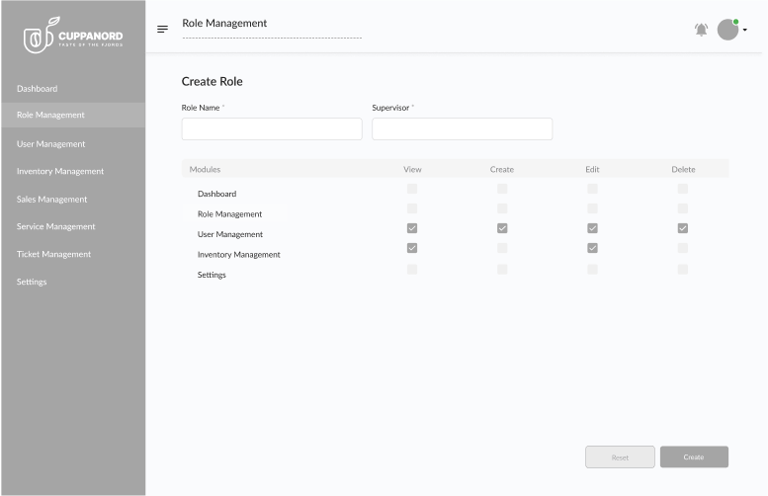The width and height of the screenshot is (768, 496).
Task: Click the Create button
Action: point(694,457)
